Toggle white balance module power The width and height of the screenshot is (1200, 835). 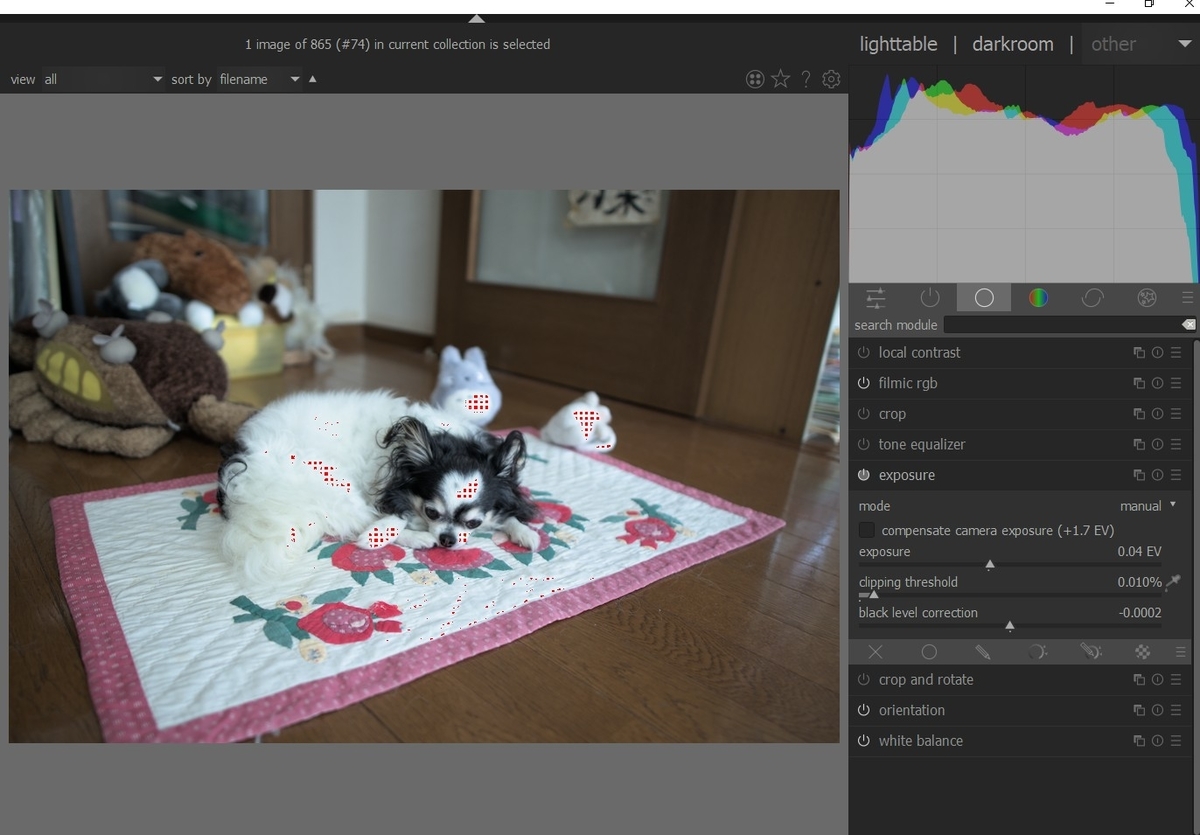864,741
